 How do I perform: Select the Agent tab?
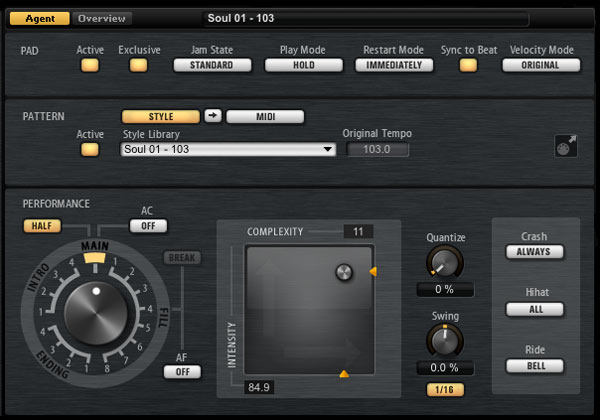40,18
